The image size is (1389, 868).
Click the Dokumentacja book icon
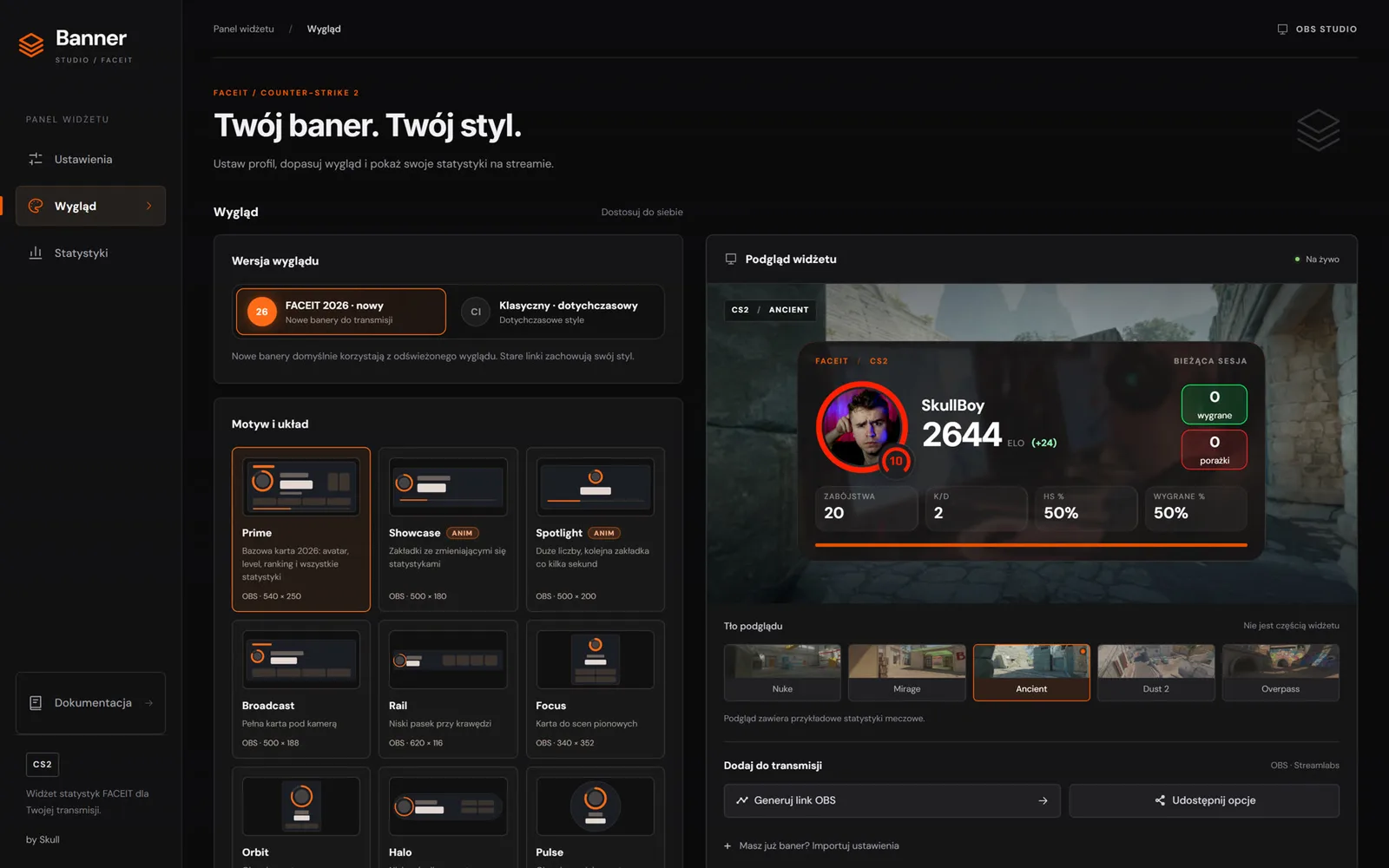[36, 703]
